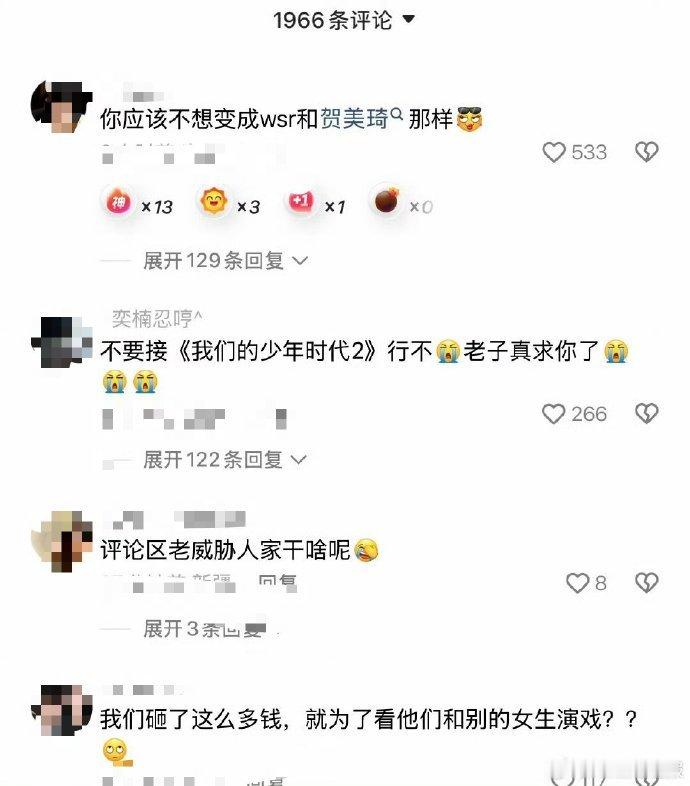This screenshot has width=690, height=786.
Task: Open the first commenter's avatar
Action: (x=61, y=107)
